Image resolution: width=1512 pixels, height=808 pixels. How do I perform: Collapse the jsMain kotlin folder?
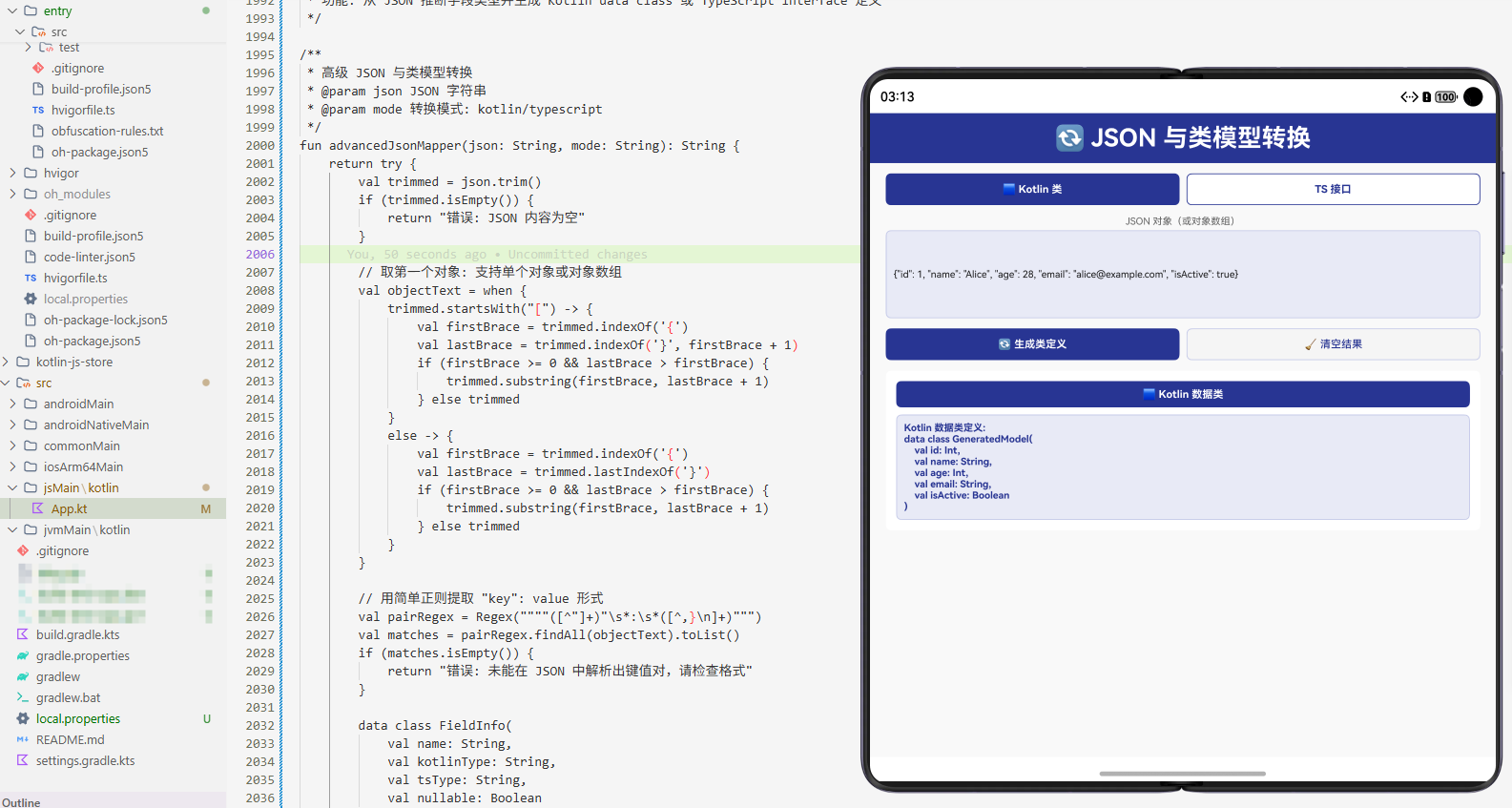click(12, 487)
